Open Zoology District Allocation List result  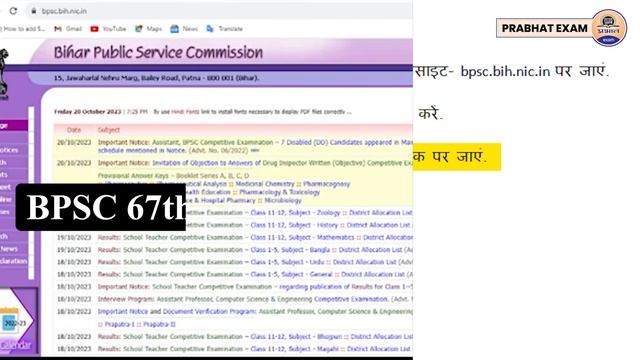click(331, 213)
